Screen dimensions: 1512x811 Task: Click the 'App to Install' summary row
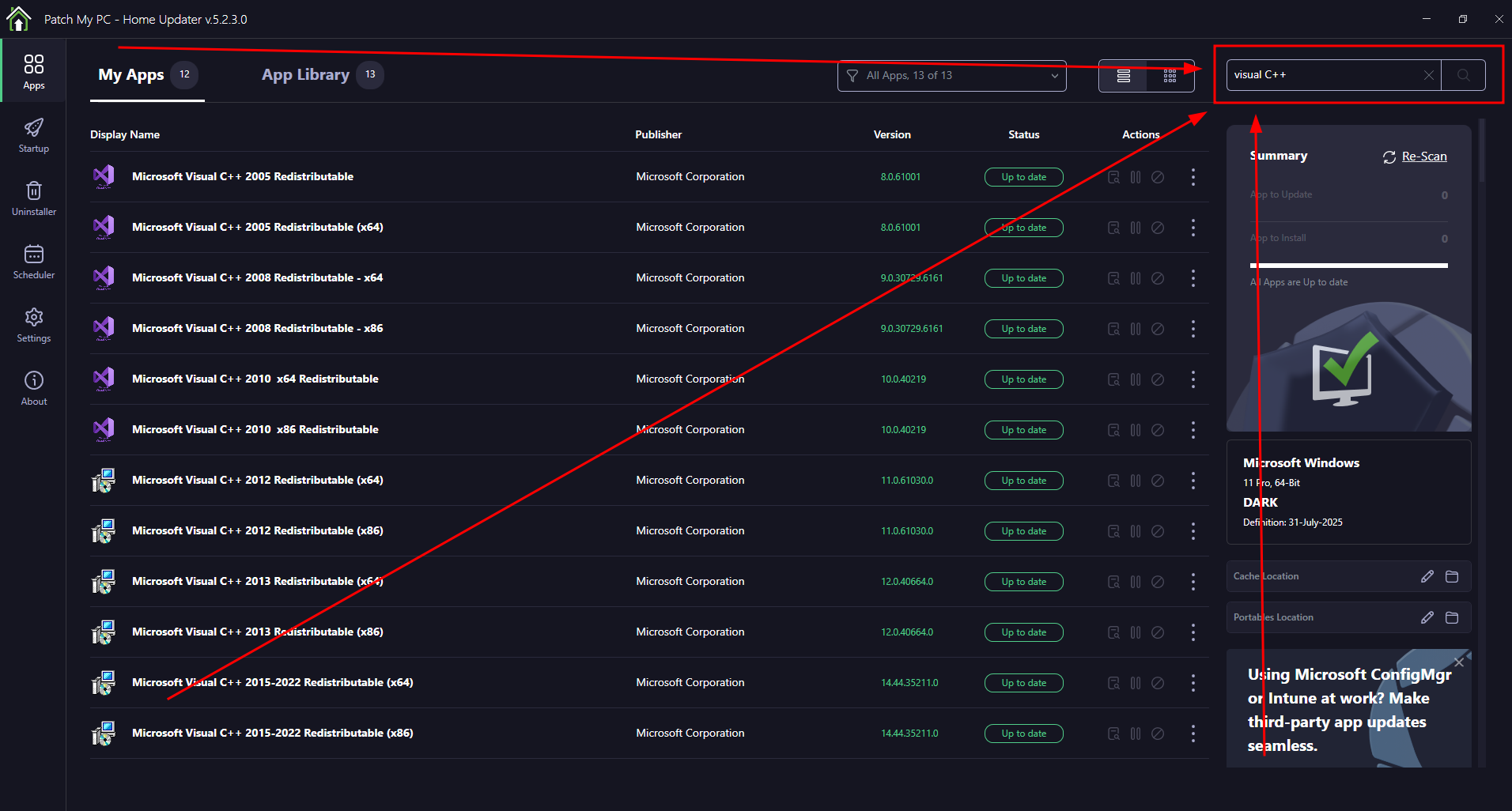(x=1348, y=239)
